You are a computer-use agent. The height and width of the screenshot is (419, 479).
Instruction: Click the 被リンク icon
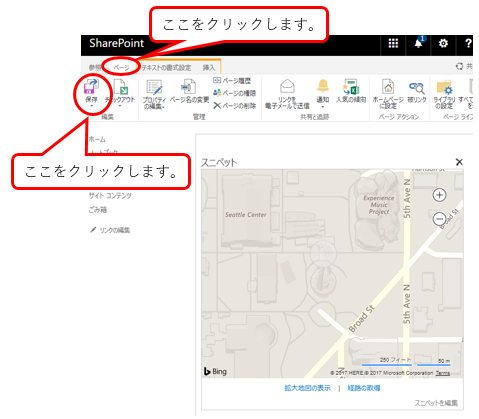tap(417, 87)
